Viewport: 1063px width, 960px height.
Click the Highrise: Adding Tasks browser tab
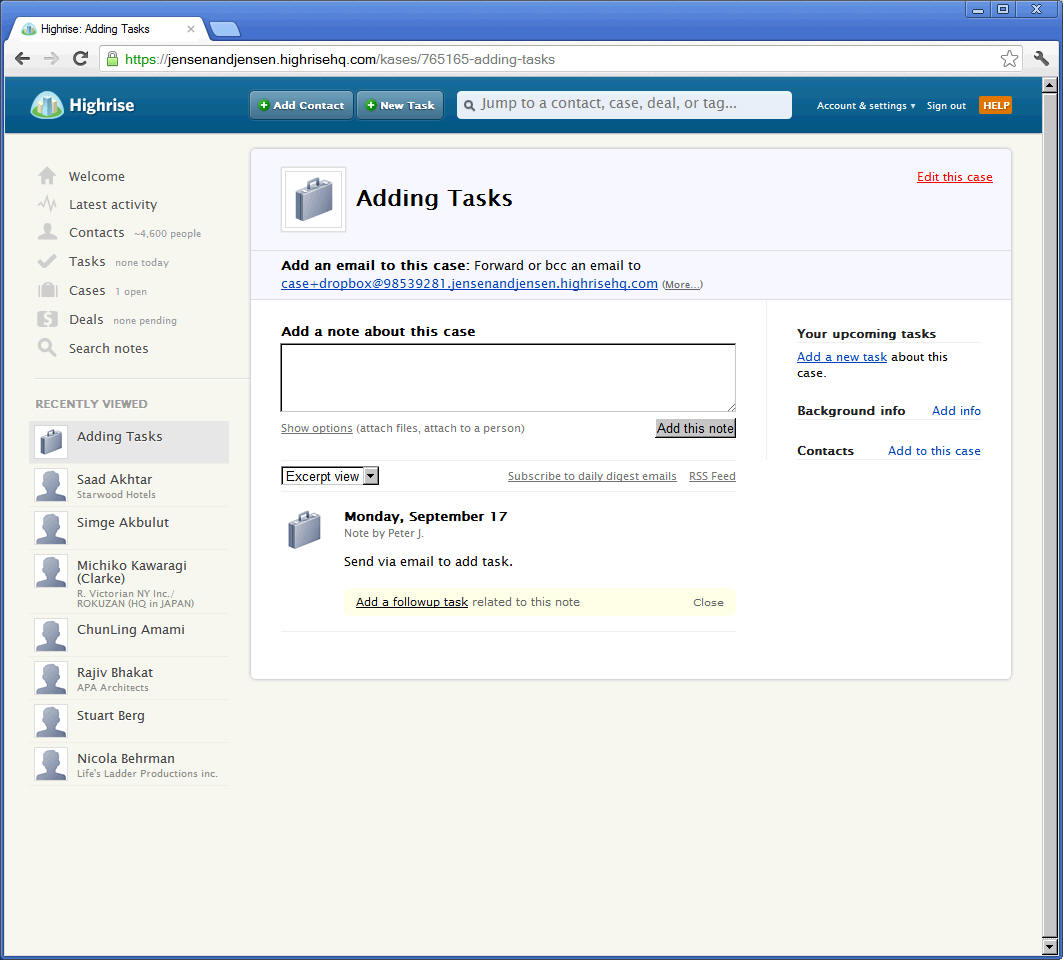[107, 29]
